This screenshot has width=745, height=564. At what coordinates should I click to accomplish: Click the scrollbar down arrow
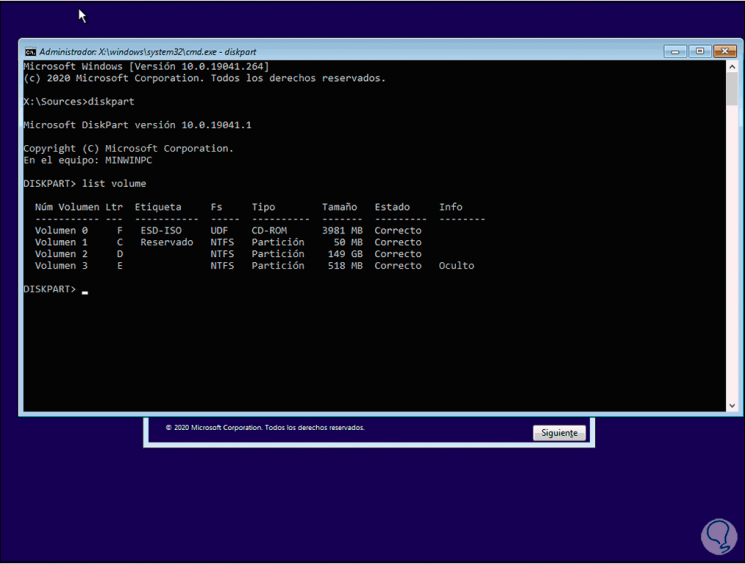(732, 406)
